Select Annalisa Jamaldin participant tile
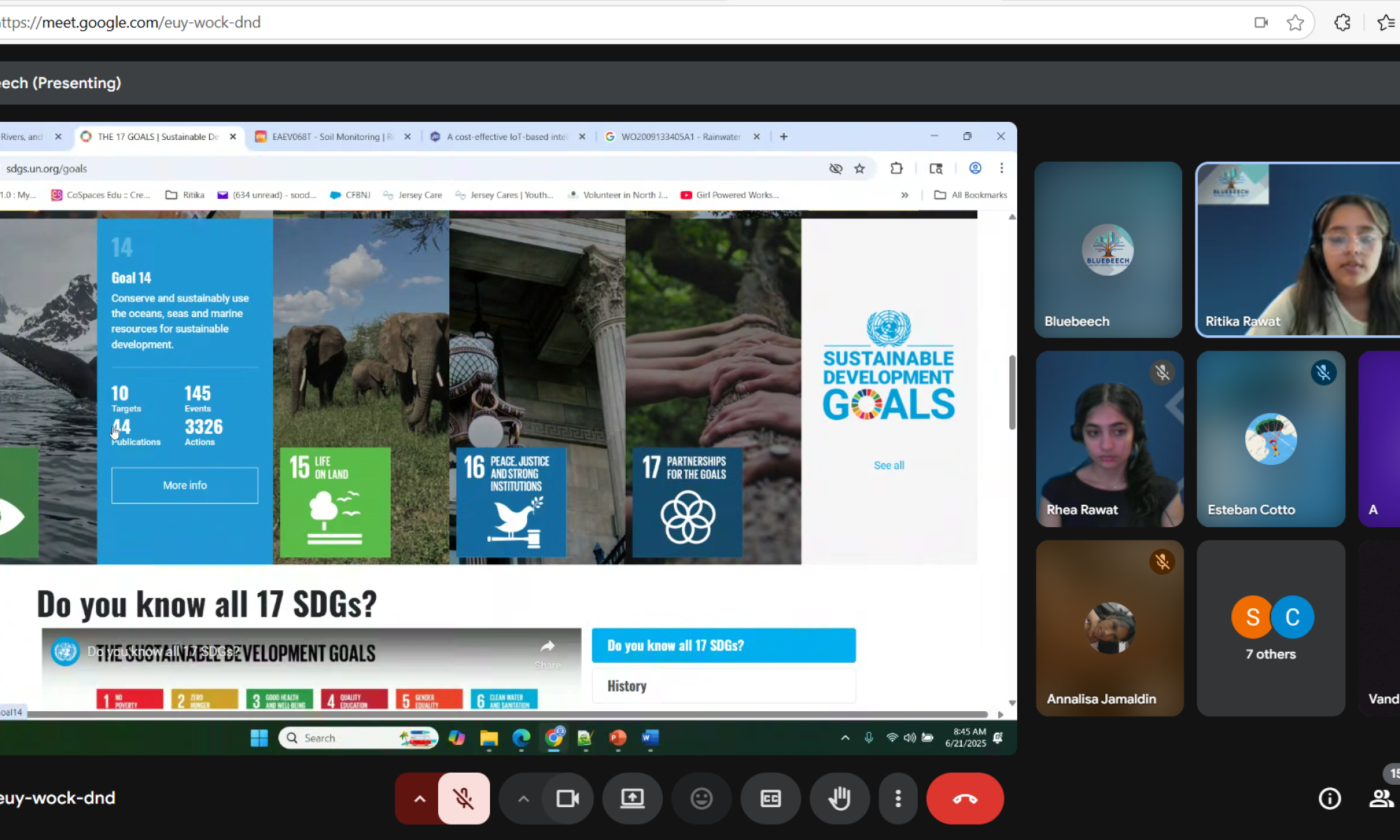Image resolution: width=1400 pixels, height=840 pixels. click(1109, 628)
